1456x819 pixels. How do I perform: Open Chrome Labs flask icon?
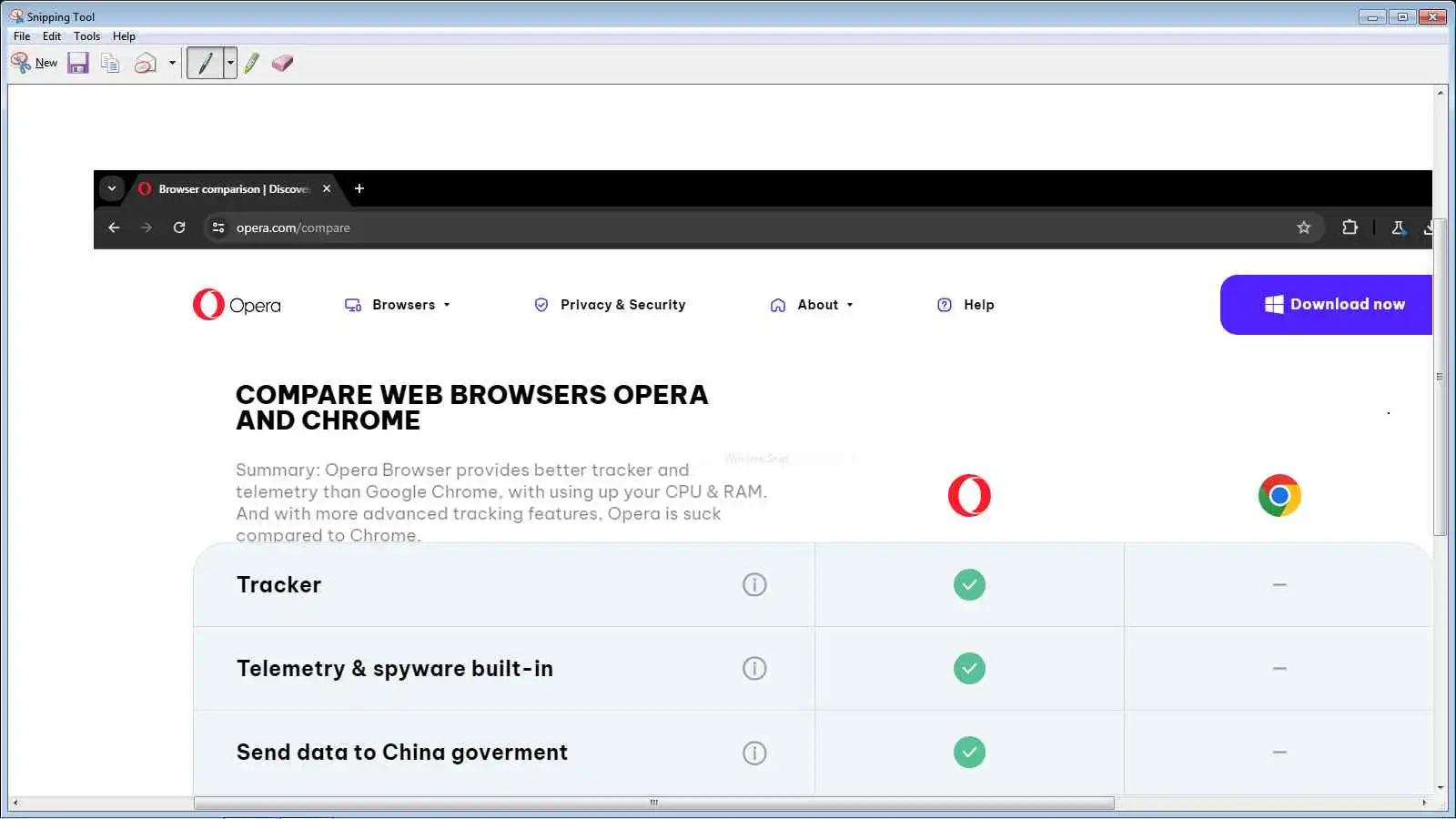click(x=1398, y=227)
